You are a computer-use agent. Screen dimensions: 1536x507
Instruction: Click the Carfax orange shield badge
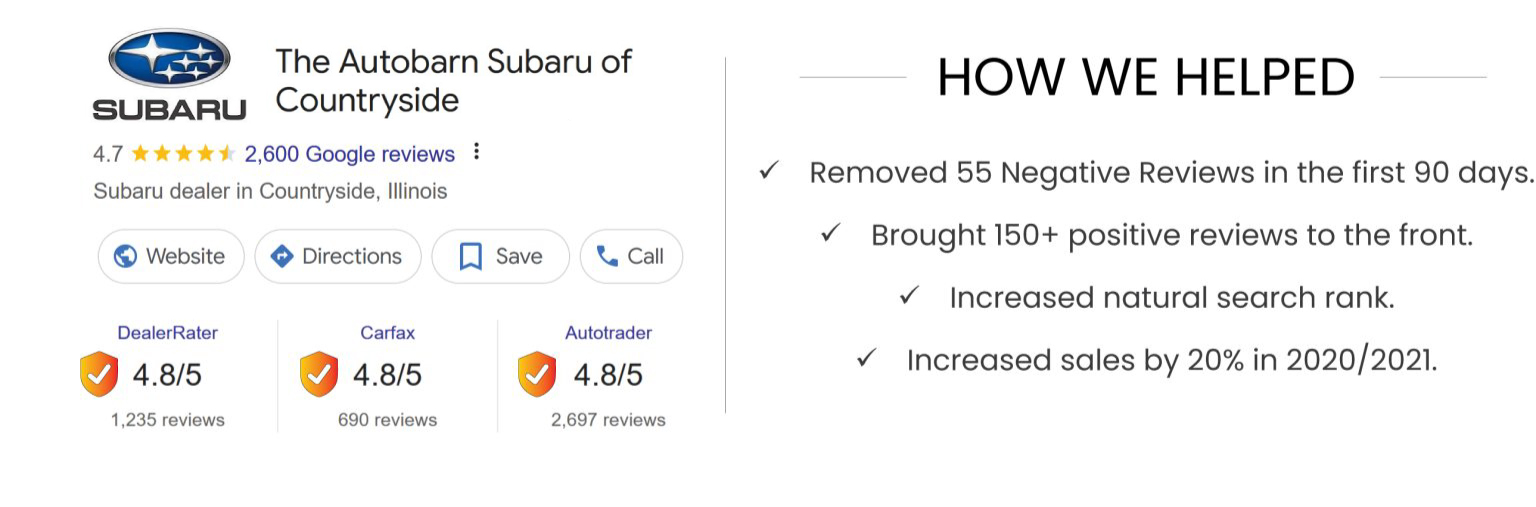coord(318,375)
